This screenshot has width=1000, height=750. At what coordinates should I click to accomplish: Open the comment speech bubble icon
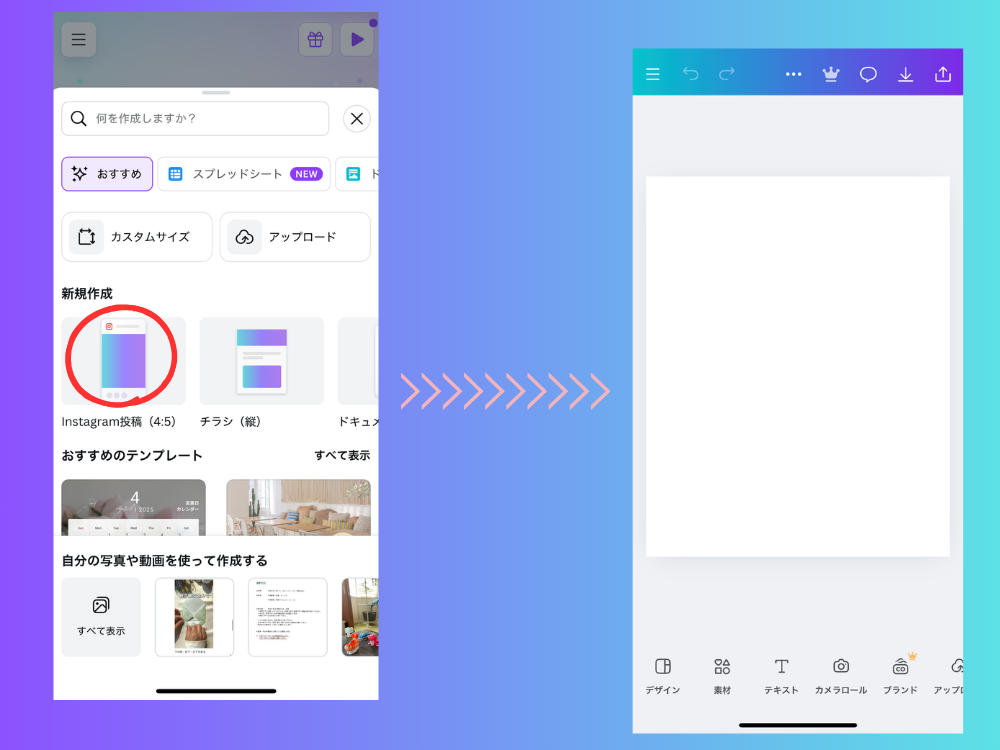point(868,74)
